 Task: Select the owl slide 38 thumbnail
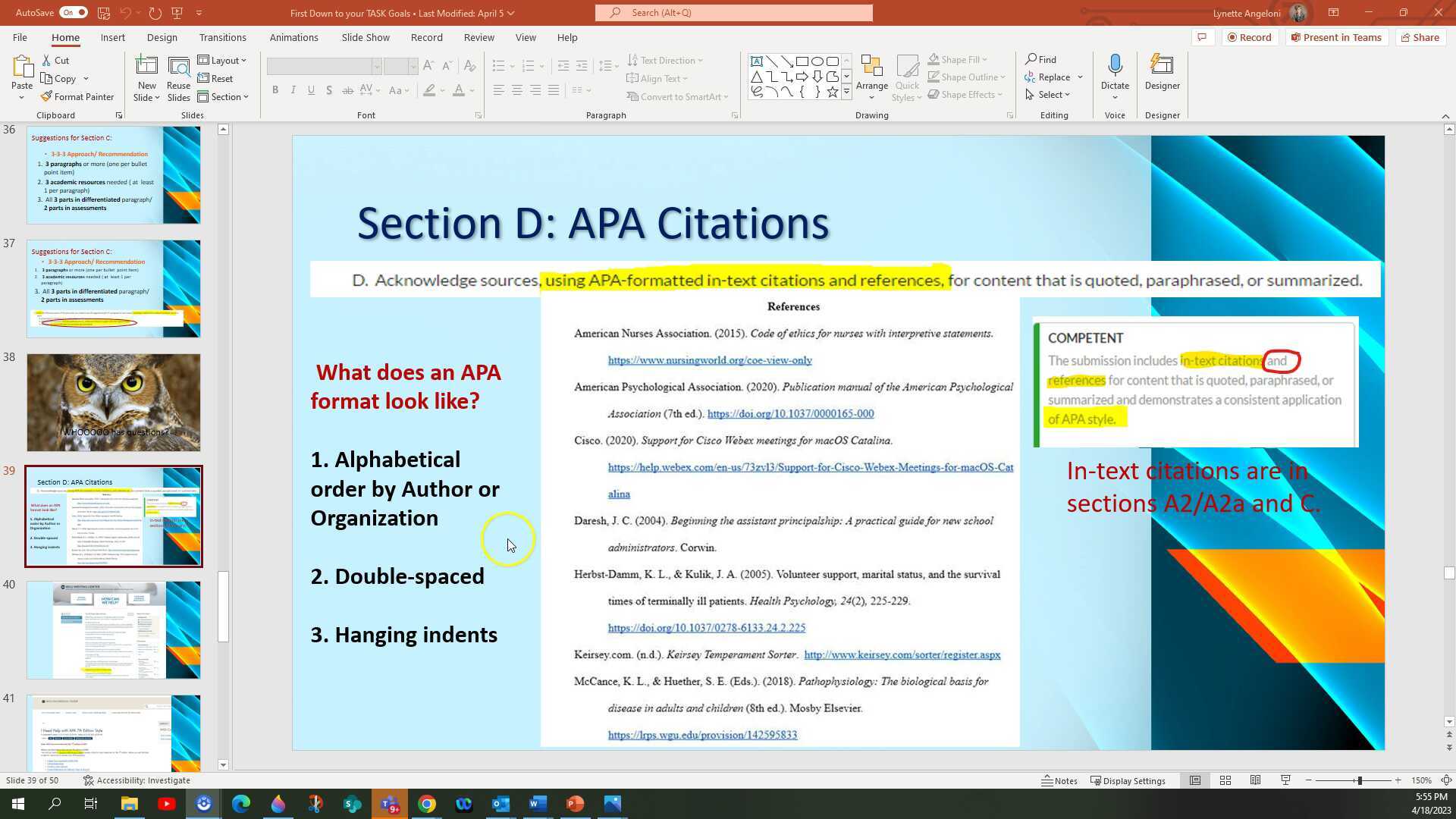click(x=113, y=402)
